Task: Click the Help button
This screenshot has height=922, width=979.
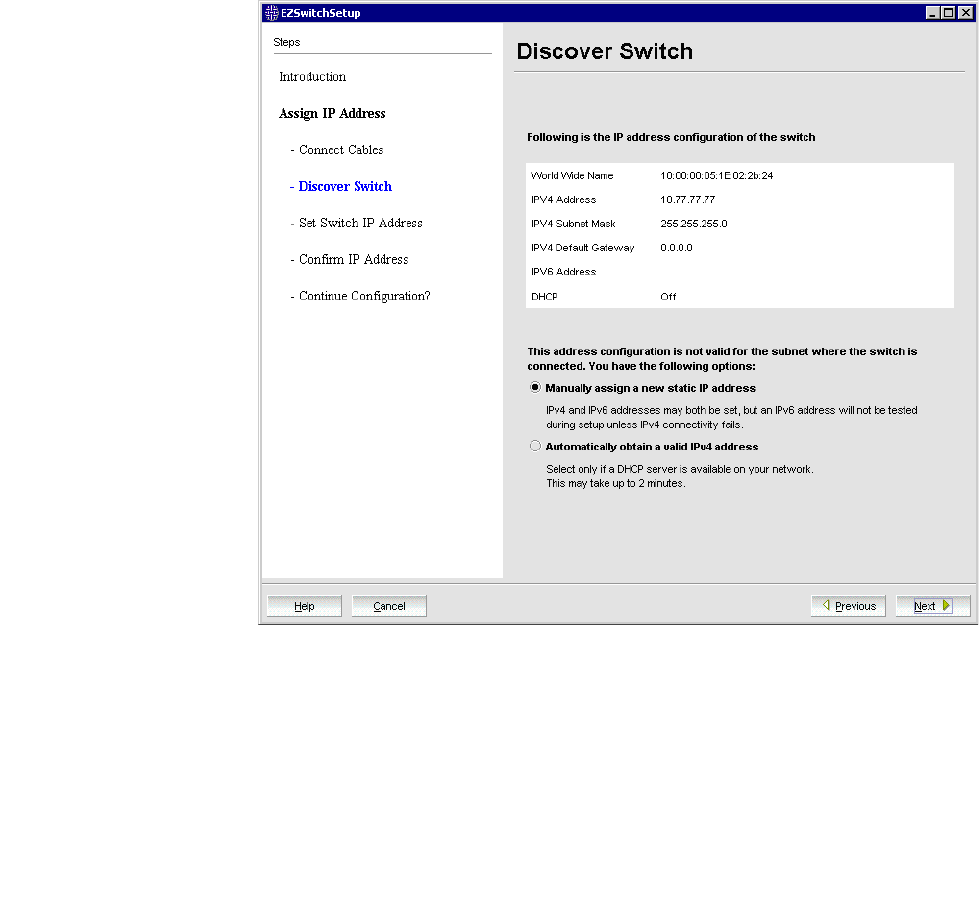Action: [x=304, y=606]
